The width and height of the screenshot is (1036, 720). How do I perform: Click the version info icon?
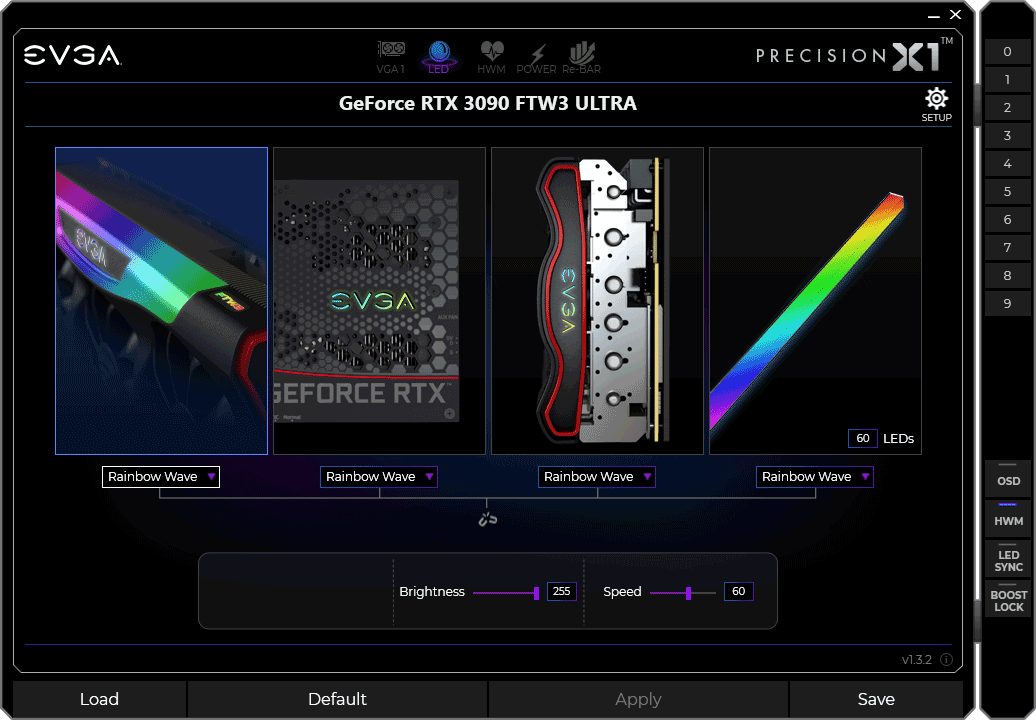946,660
